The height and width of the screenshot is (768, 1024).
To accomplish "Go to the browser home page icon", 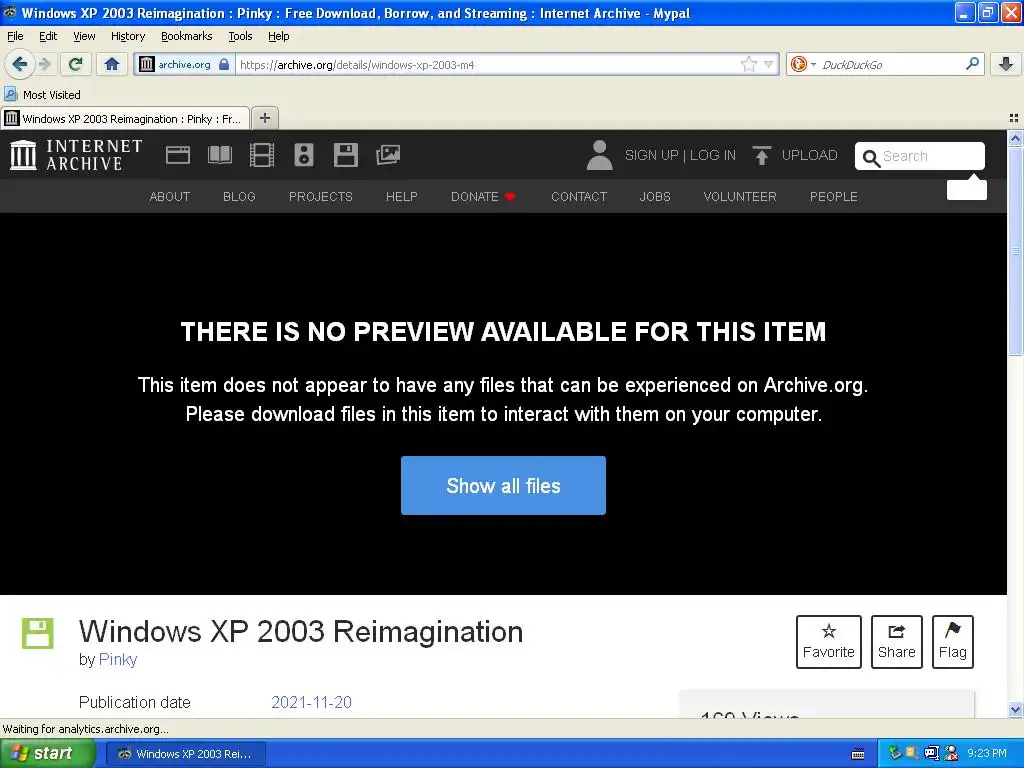I will 112,64.
